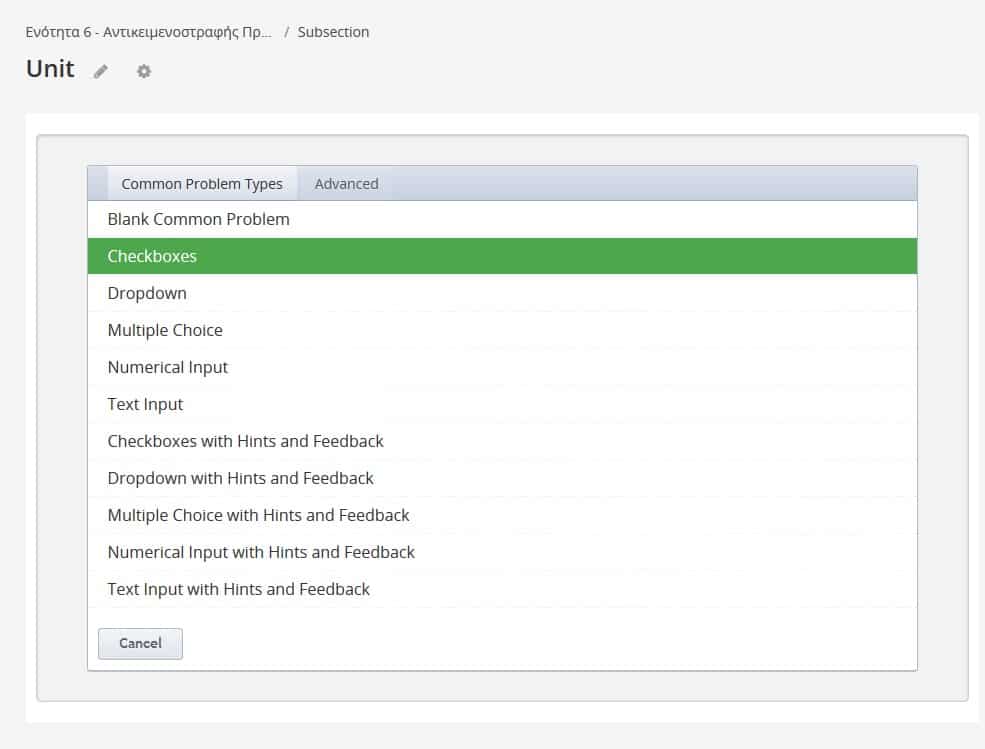Screen dimensions: 985x749
Task: Pick the Multiple Choice problem type
Action: coord(502,331)
